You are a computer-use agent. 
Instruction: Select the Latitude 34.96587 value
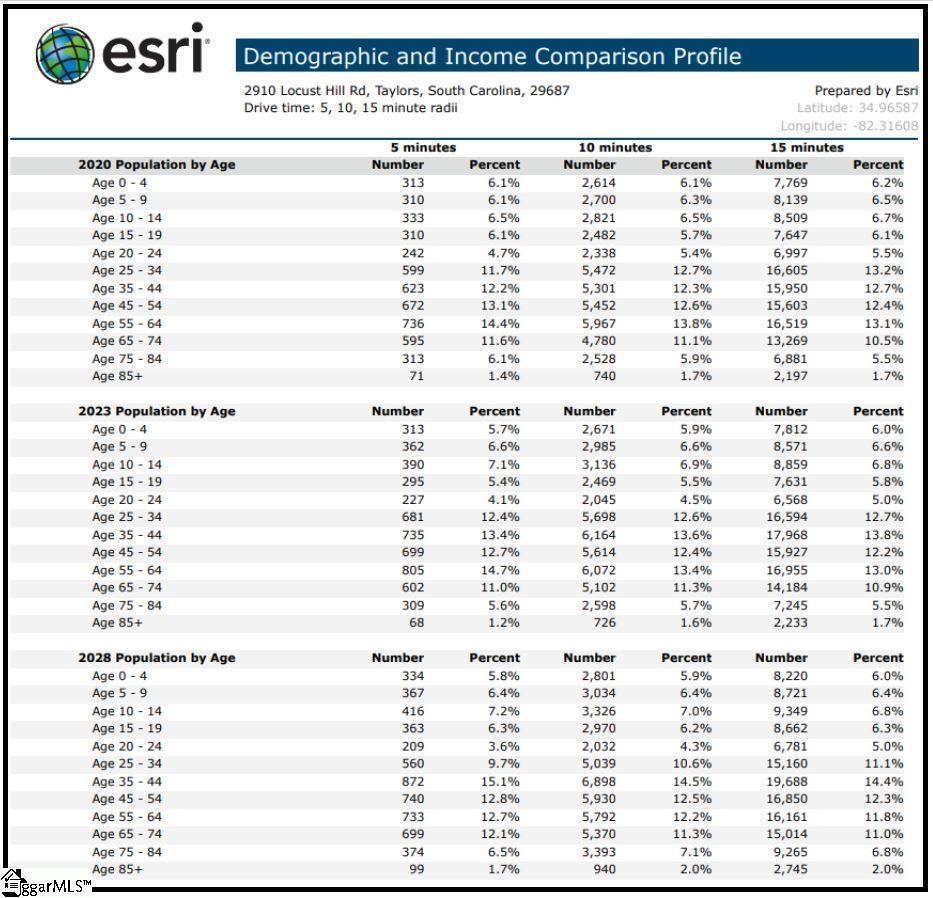[x=857, y=108]
